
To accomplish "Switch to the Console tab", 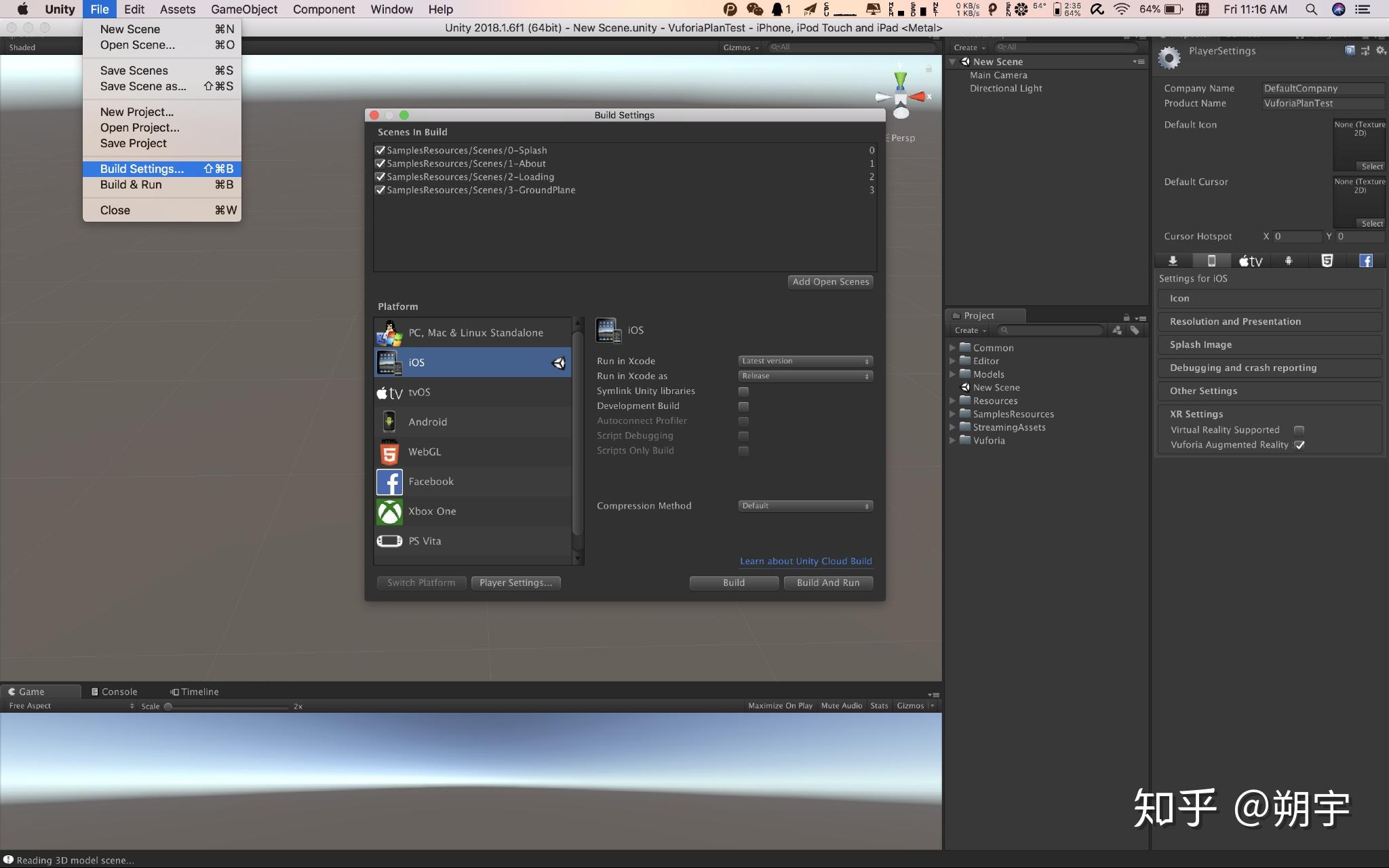I will (114, 692).
